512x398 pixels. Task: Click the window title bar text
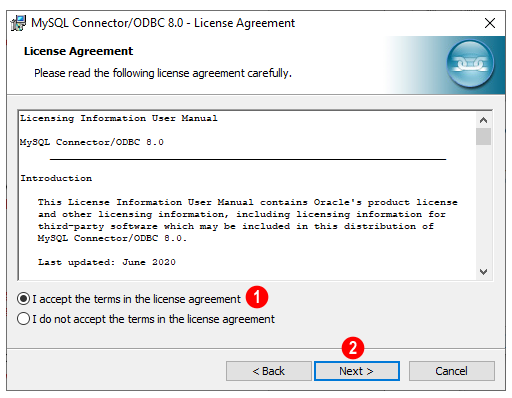tap(163, 23)
